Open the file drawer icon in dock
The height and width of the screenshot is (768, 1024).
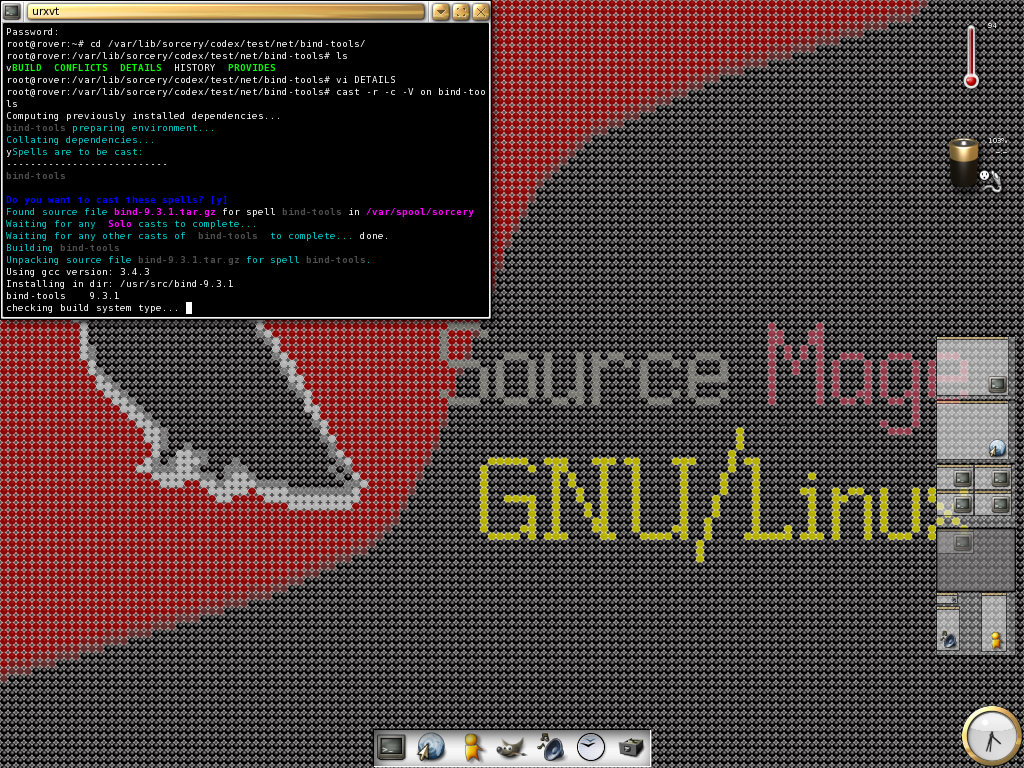(631, 747)
